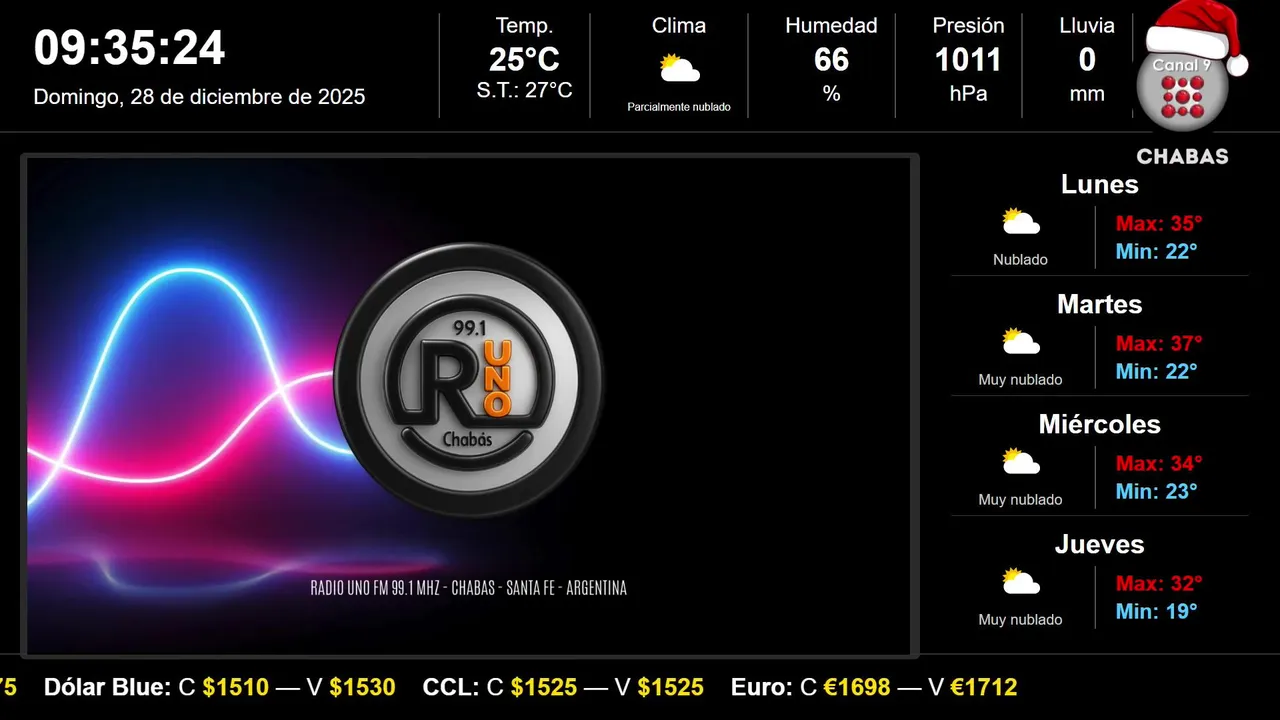Image resolution: width=1280 pixels, height=720 pixels.
Task: Click the Euro ticker label
Action: click(x=762, y=687)
